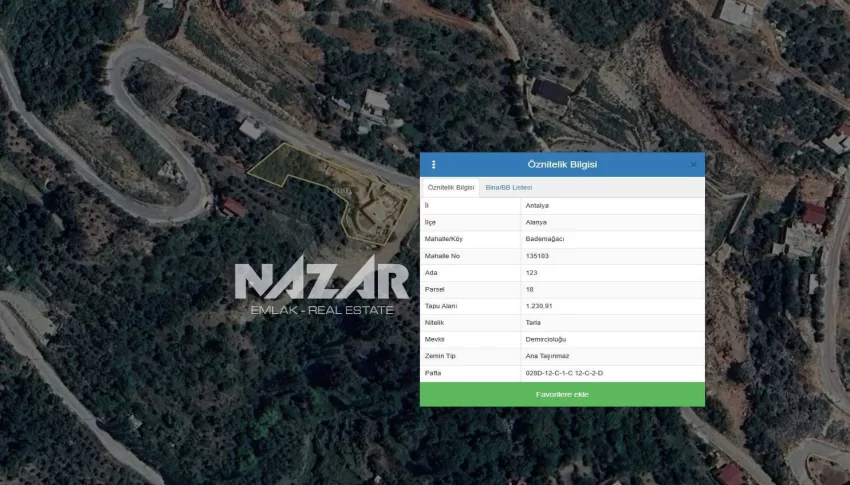Select the Nitelik value Tarla
Screen dimensions: 850x485
533,322
